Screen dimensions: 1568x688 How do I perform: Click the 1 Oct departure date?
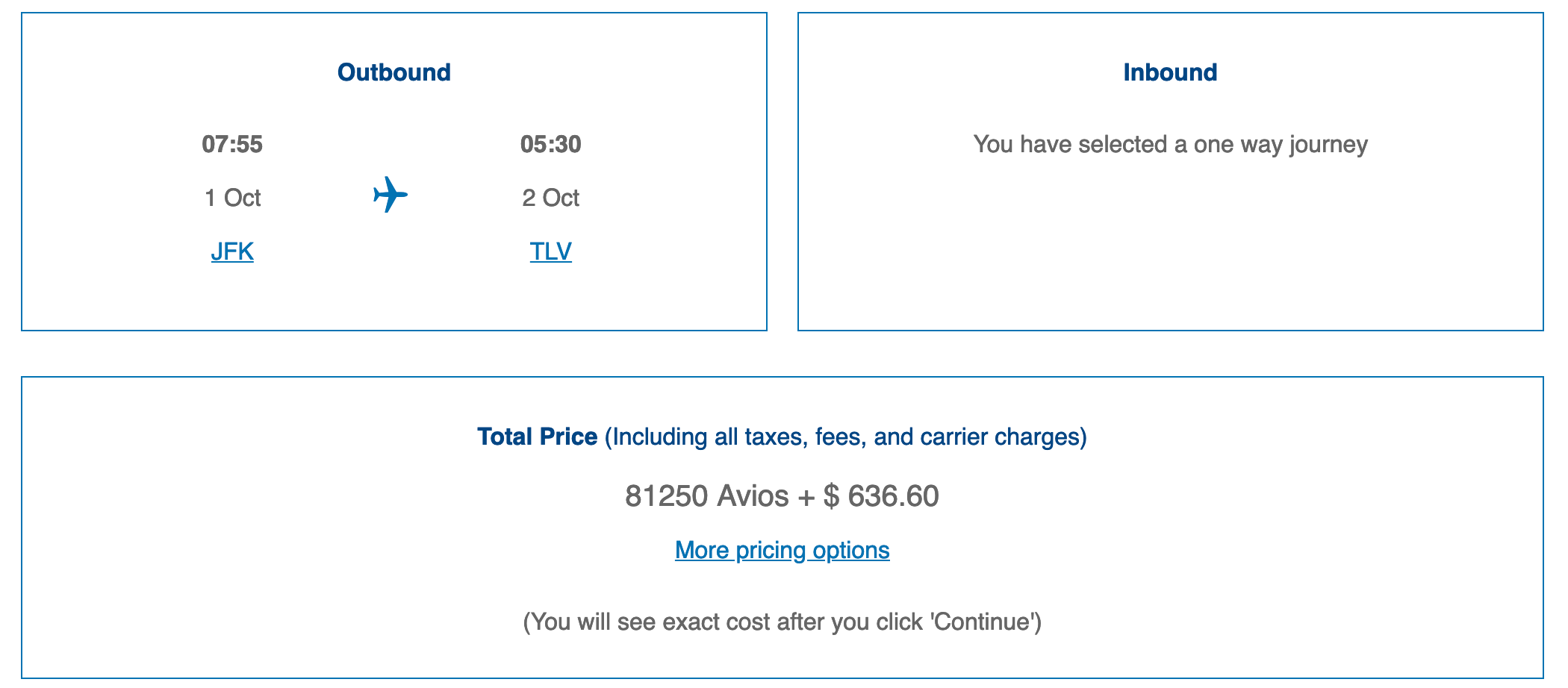[x=232, y=198]
